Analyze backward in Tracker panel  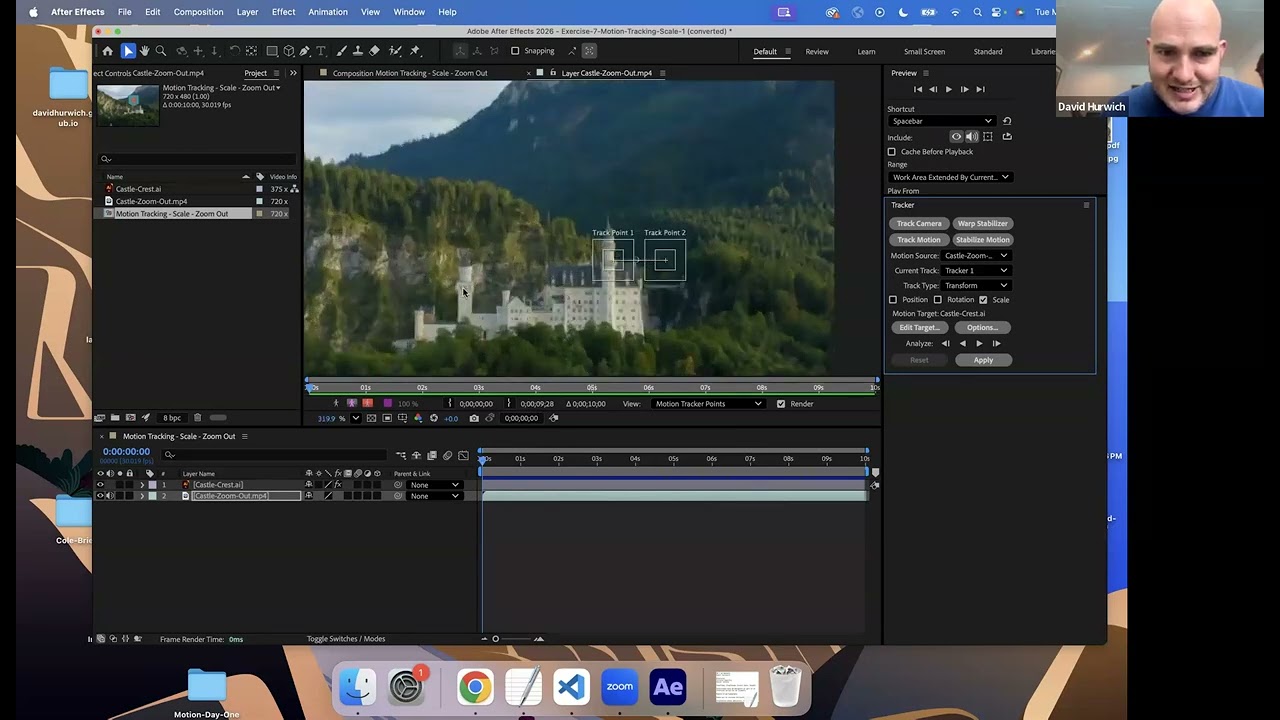pyautogui.click(x=963, y=344)
